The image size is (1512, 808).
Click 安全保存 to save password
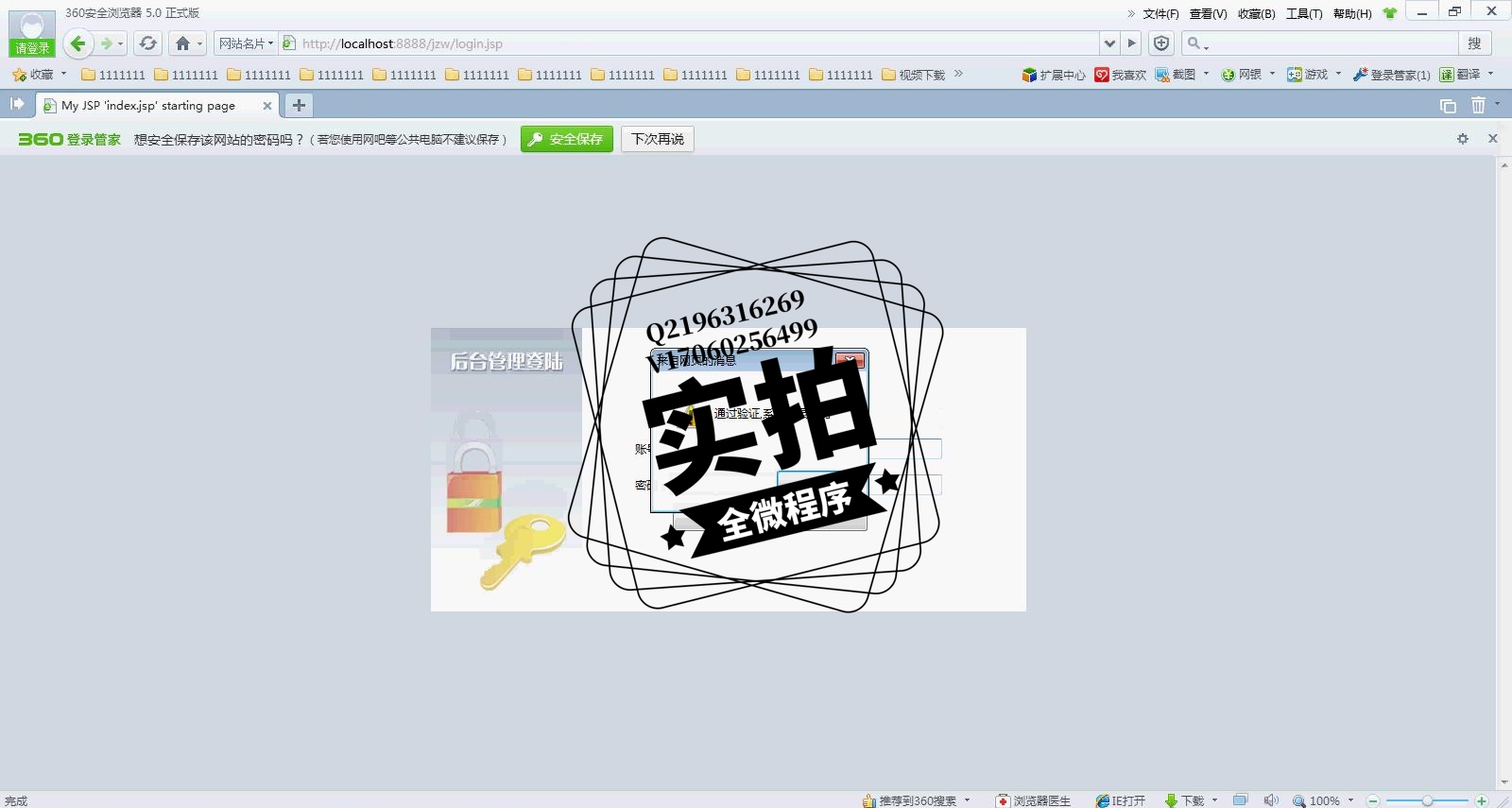point(566,139)
